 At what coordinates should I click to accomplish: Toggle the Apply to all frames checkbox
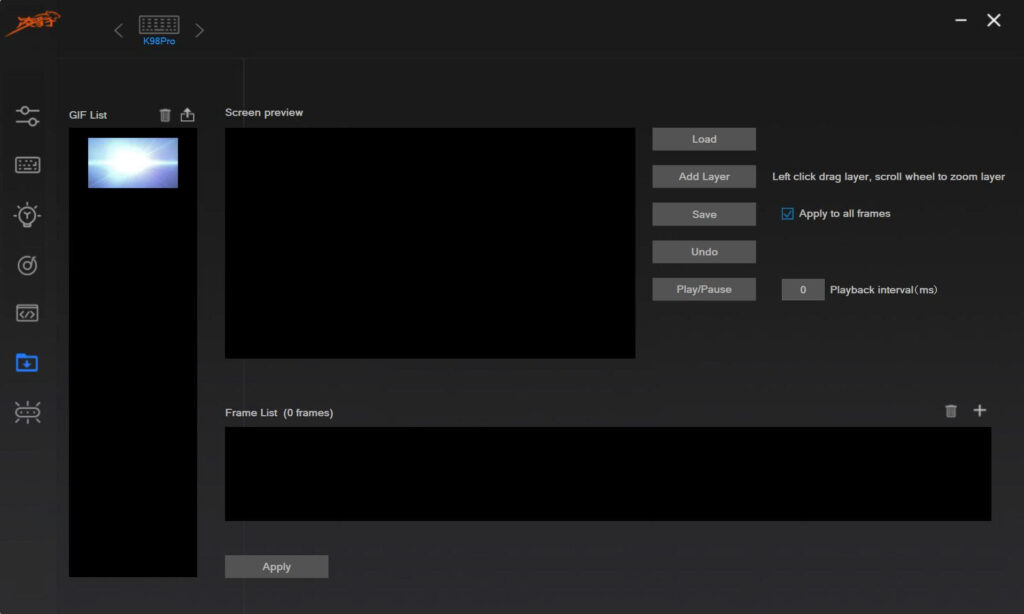tap(788, 214)
